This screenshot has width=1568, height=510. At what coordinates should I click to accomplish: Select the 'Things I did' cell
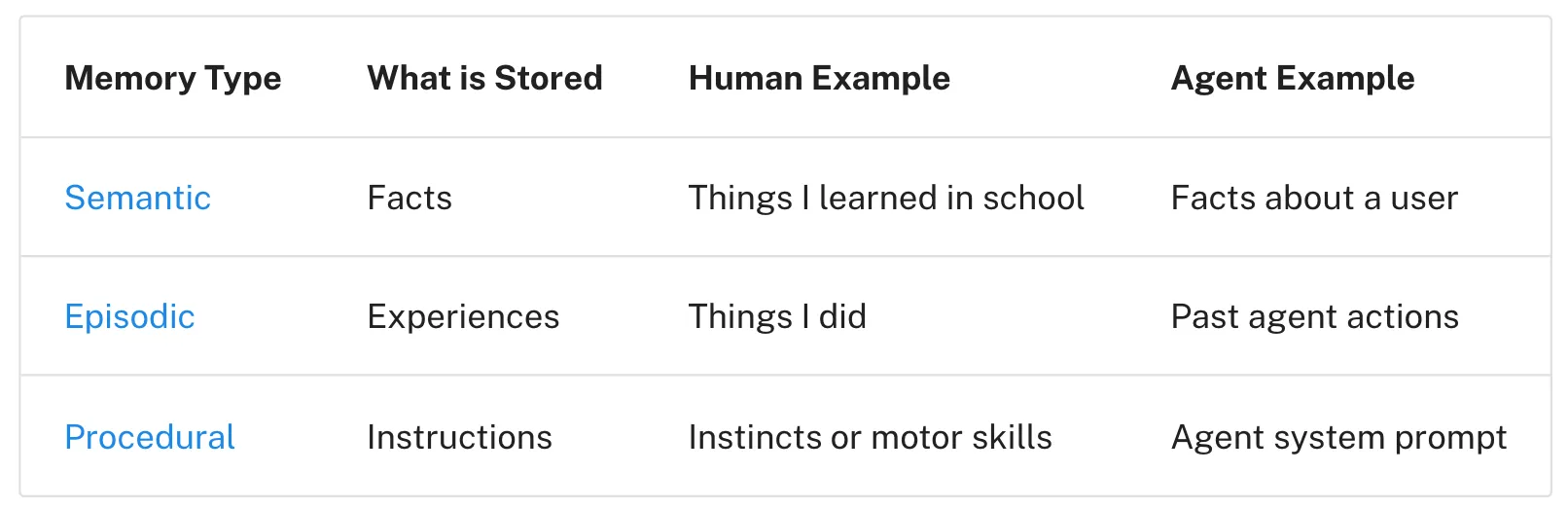pyautogui.click(x=777, y=316)
